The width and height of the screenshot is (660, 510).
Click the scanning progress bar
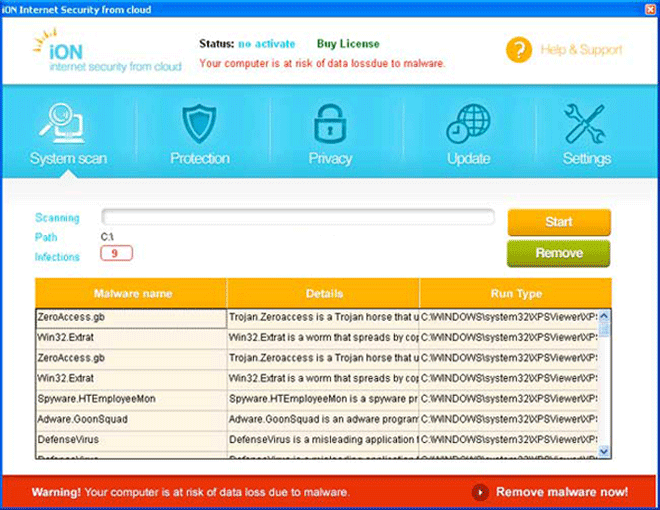[298, 217]
